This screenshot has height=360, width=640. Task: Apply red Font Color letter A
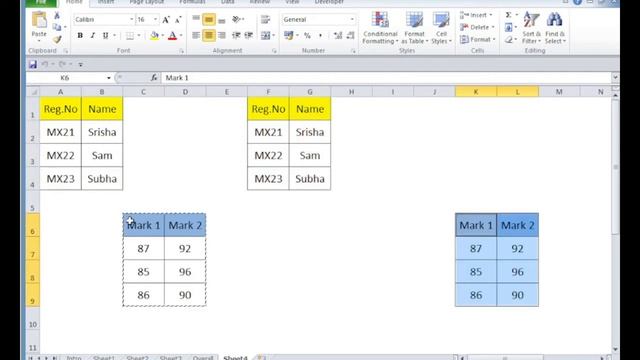click(172, 36)
